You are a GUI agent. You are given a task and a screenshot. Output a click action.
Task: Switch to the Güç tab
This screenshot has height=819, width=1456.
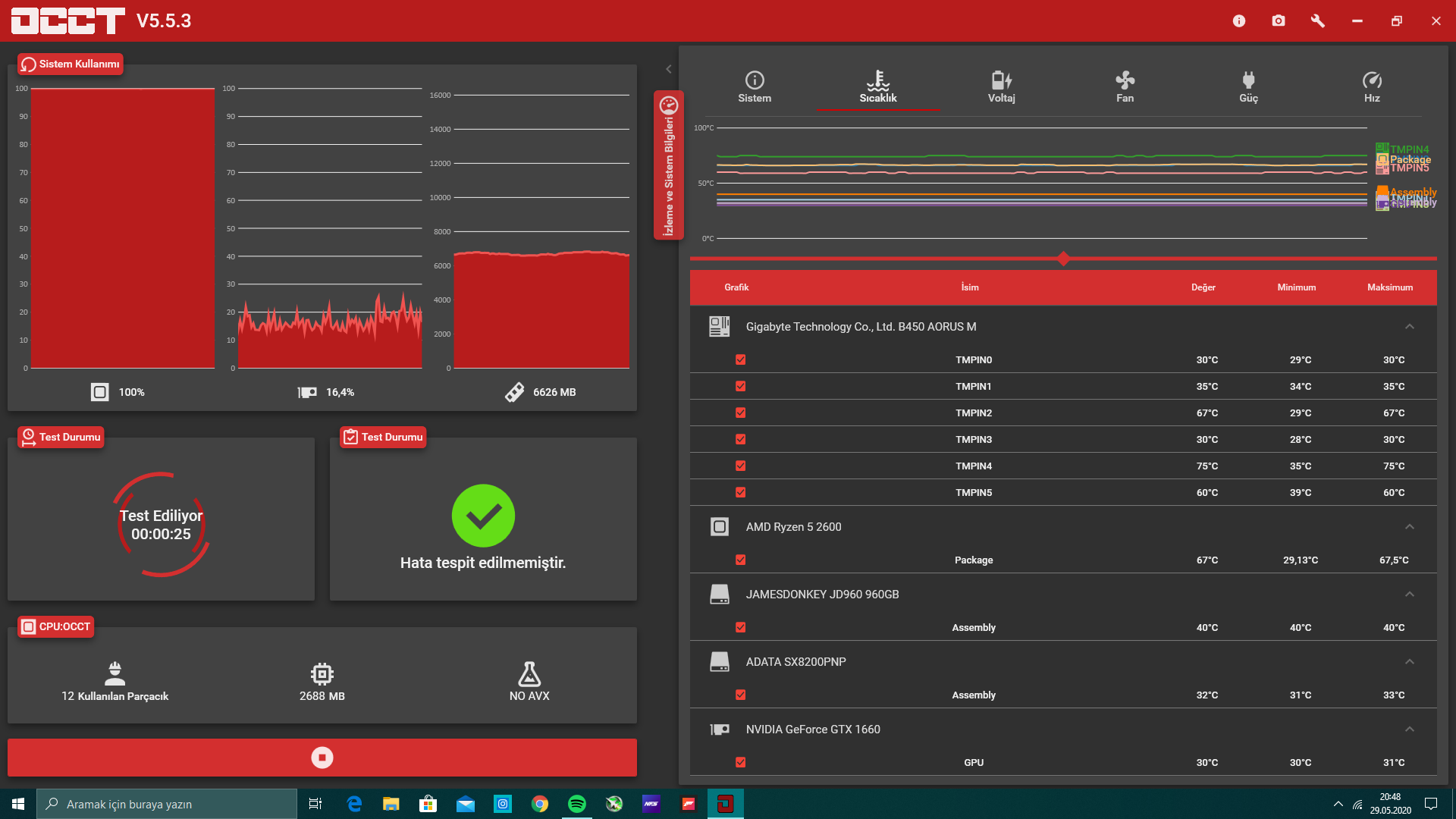1249,87
